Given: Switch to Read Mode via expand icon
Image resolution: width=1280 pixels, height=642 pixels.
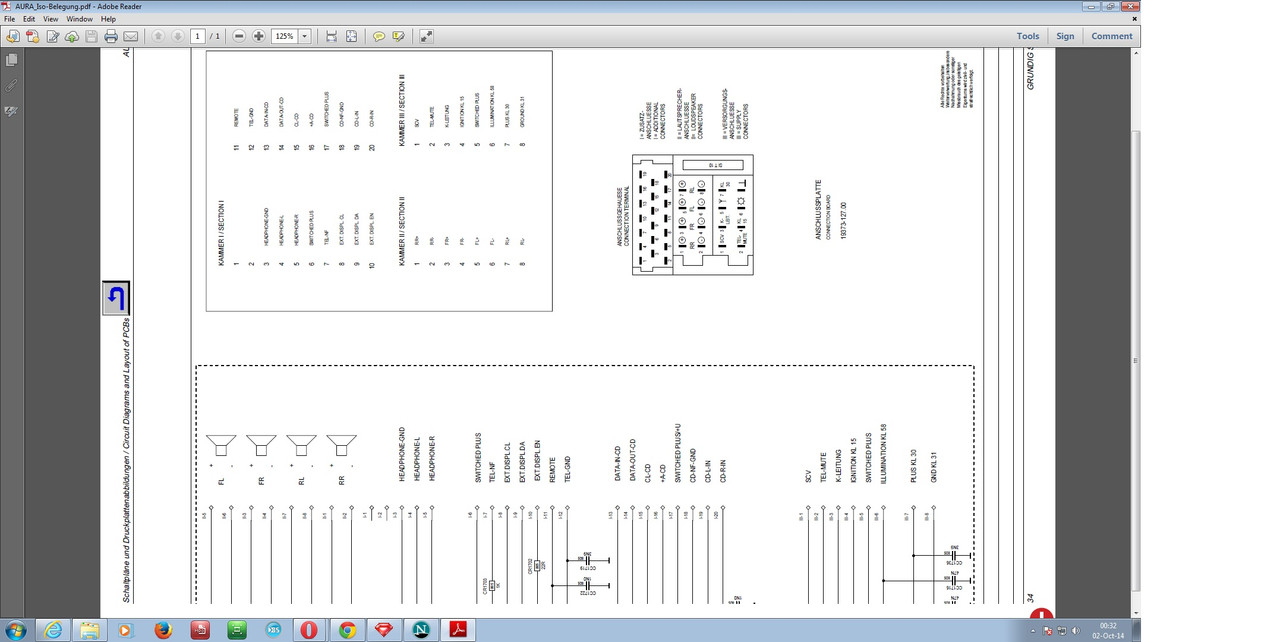Looking at the screenshot, I should pos(427,36).
